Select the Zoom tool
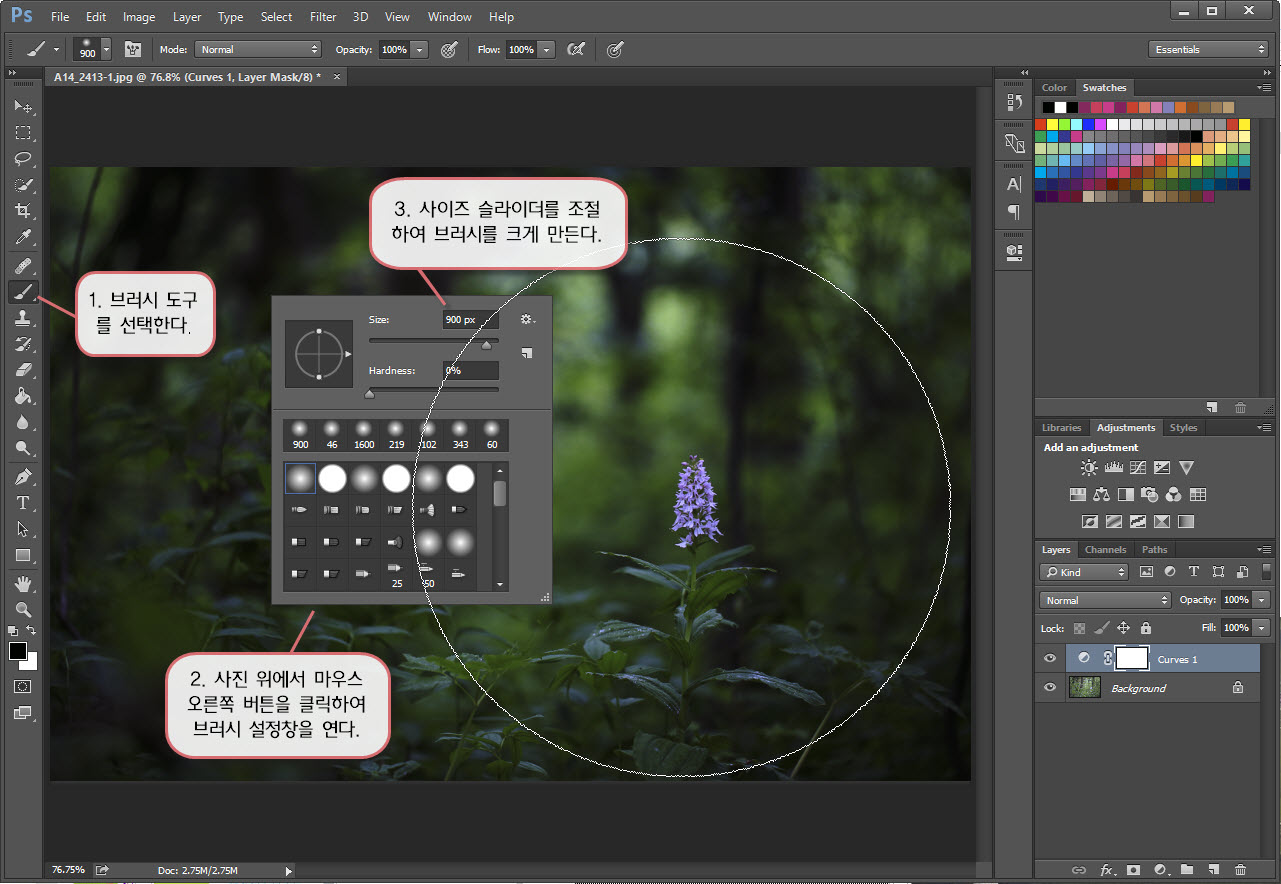The height and width of the screenshot is (884, 1281). [23, 609]
